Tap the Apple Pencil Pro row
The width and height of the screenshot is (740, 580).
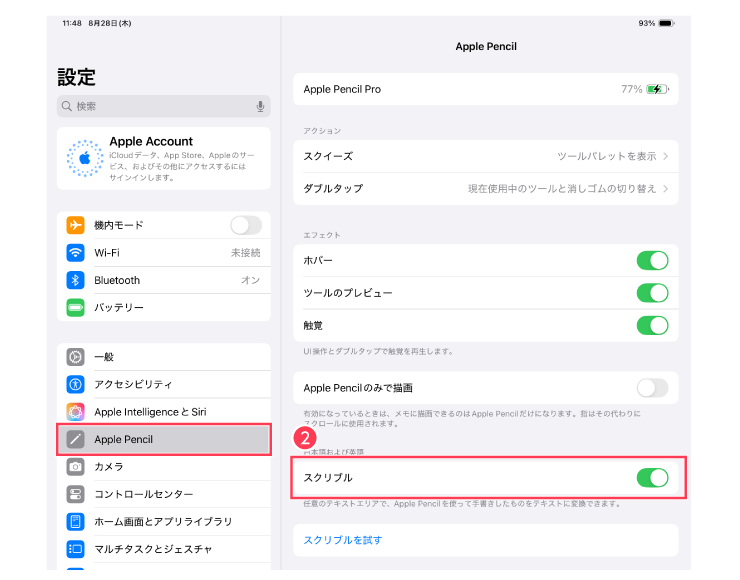tap(486, 89)
